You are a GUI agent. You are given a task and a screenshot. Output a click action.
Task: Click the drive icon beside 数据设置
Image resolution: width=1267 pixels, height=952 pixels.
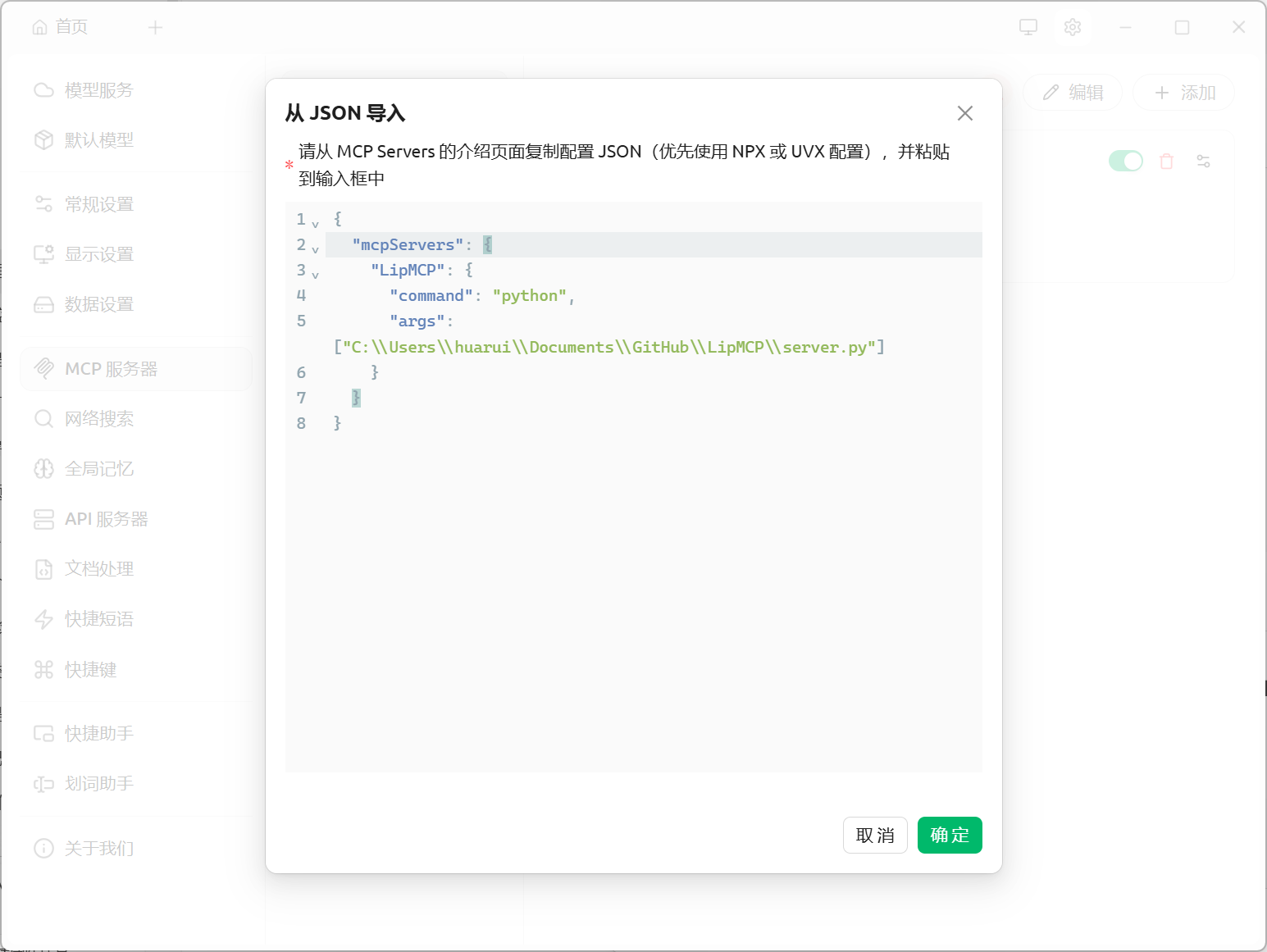click(x=43, y=304)
